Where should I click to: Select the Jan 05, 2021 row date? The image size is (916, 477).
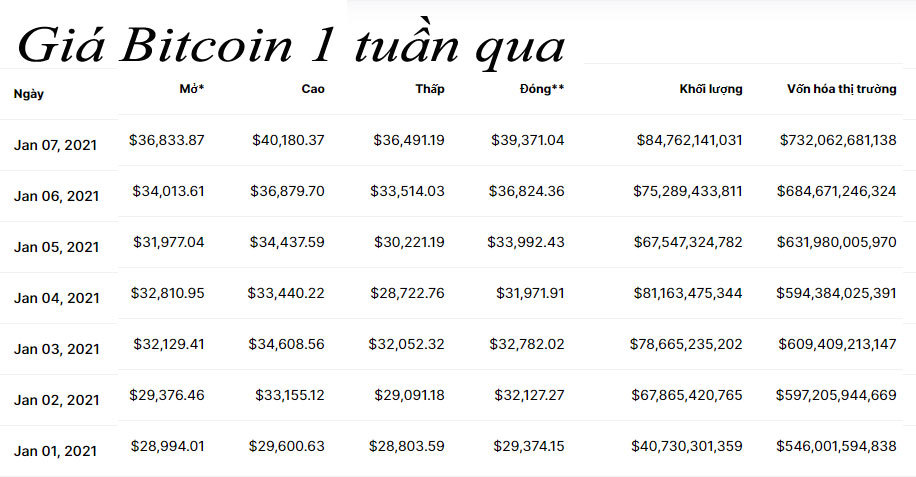[x=57, y=247]
